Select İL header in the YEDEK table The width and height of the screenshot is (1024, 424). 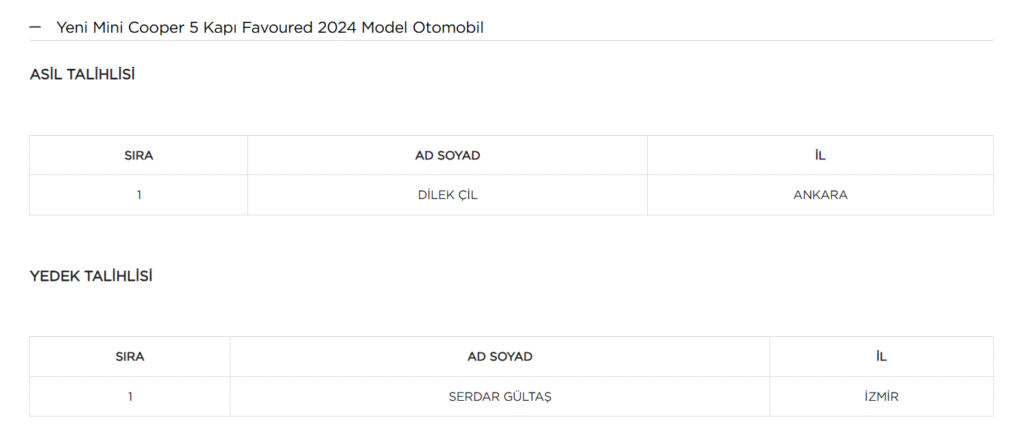tap(881, 357)
